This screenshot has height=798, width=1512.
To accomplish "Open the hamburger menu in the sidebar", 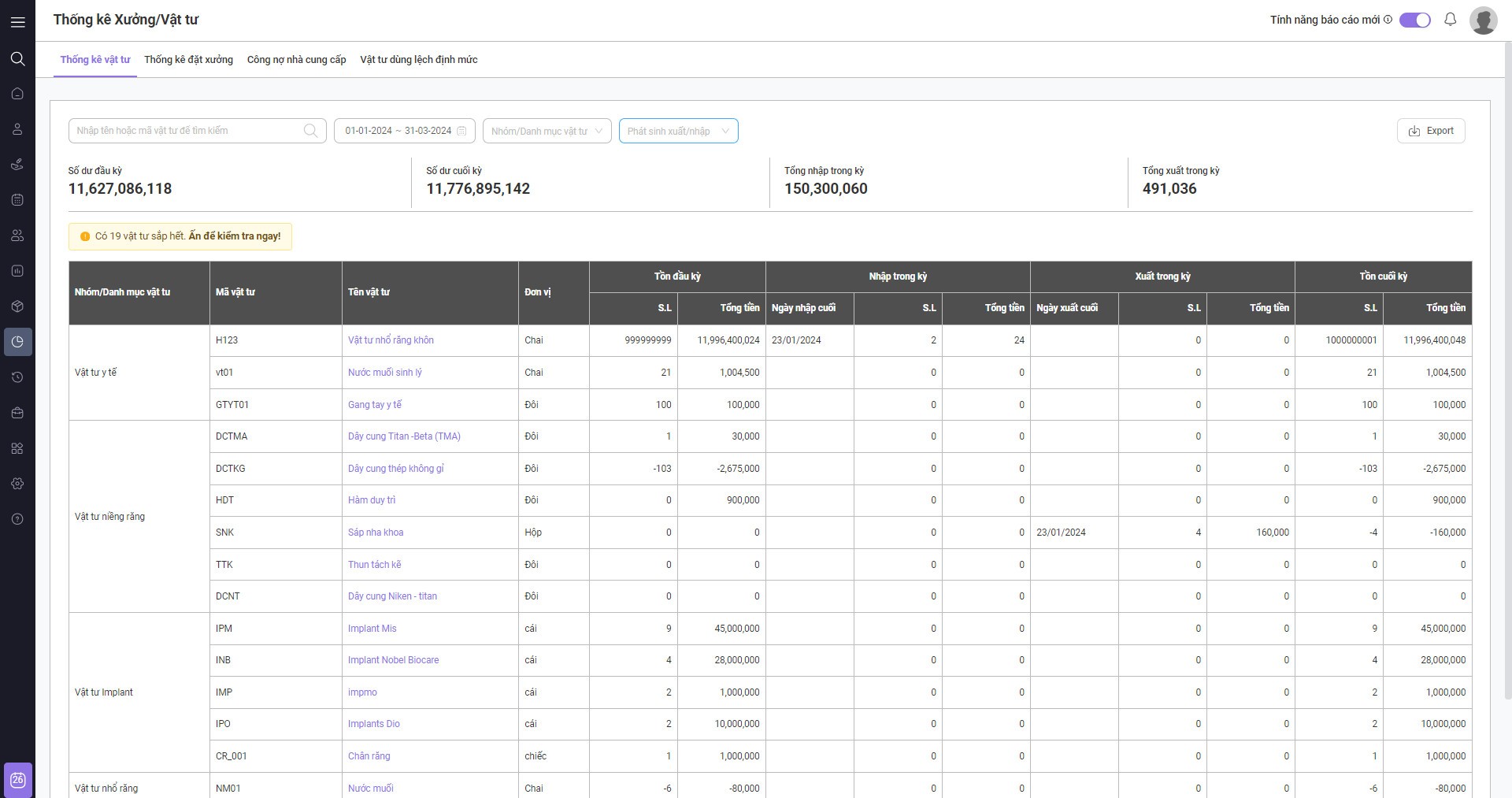I will tap(17, 22).
